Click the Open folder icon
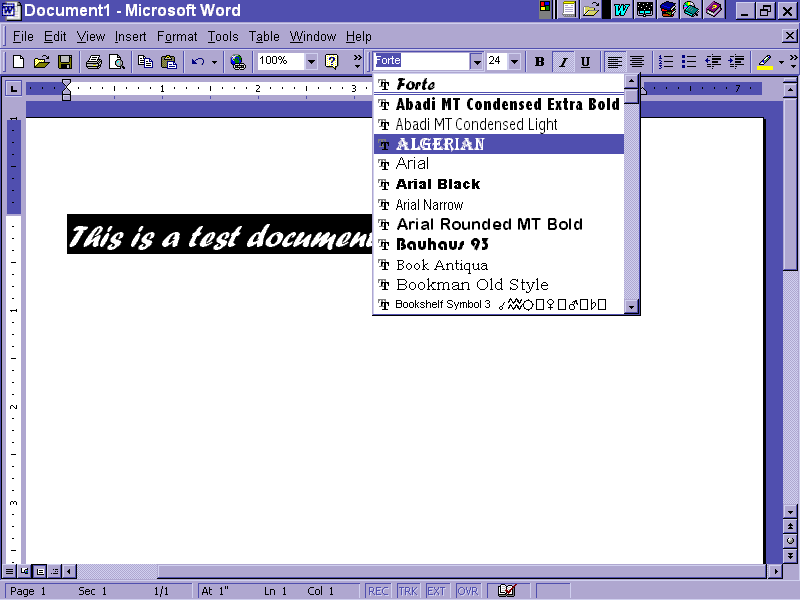This screenshot has width=800, height=600. click(x=41, y=62)
